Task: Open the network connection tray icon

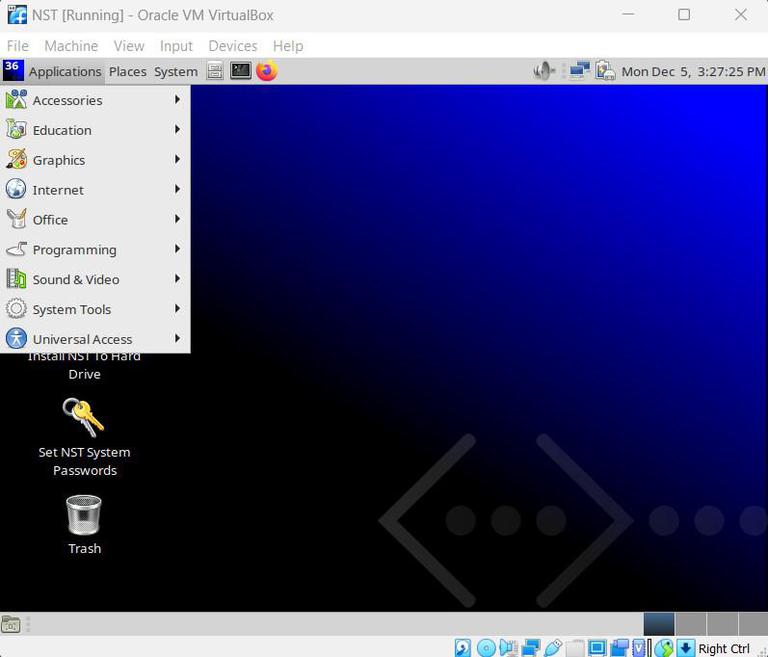Action: pyautogui.click(x=579, y=71)
